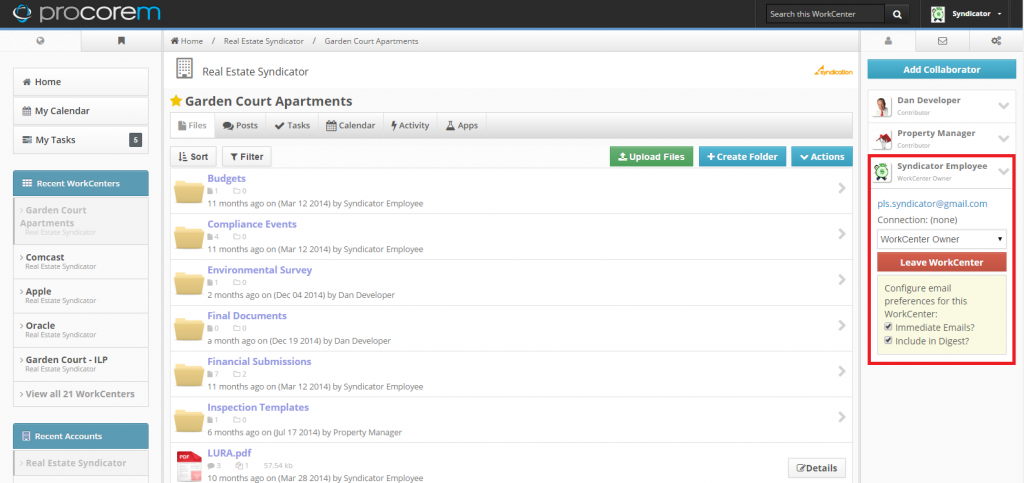The image size is (1024, 483).
Task: Click the Sort button
Action: [x=193, y=157]
